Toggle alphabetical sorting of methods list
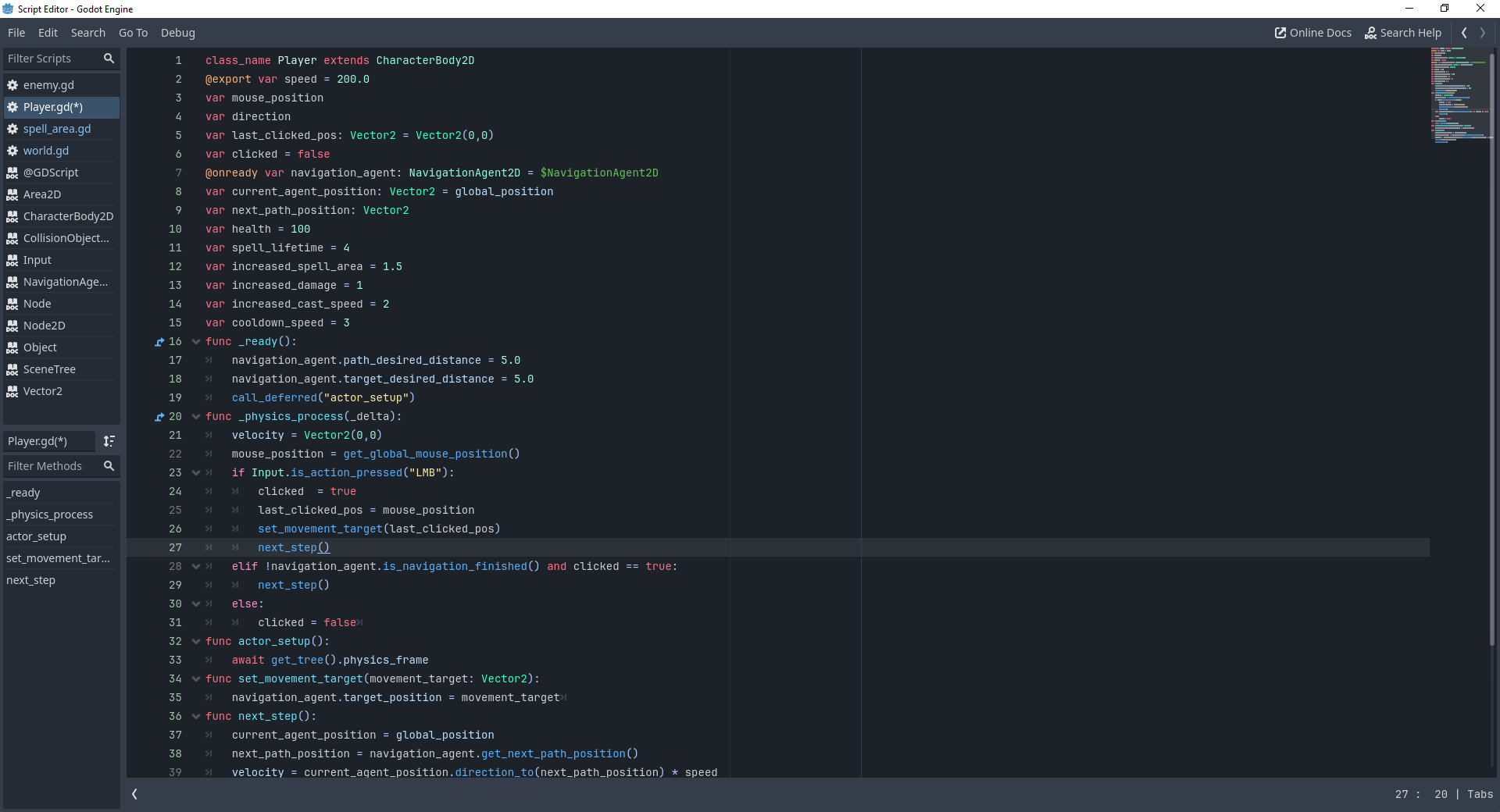 pos(109,441)
